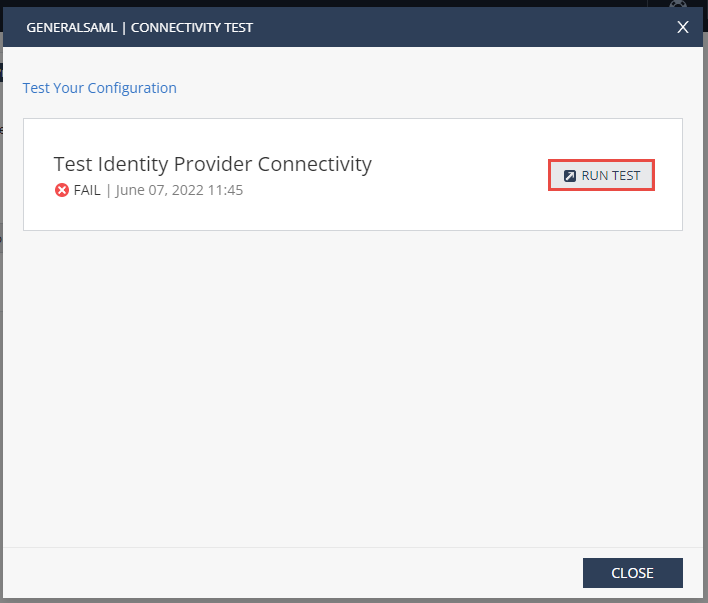
Task: Click CONNECTIVITY TEST in the dialog title
Action: point(192,28)
